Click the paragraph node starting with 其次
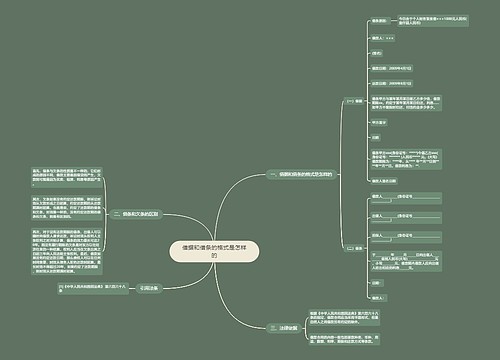Viewport: 500px width, 360px height. [x=67, y=208]
